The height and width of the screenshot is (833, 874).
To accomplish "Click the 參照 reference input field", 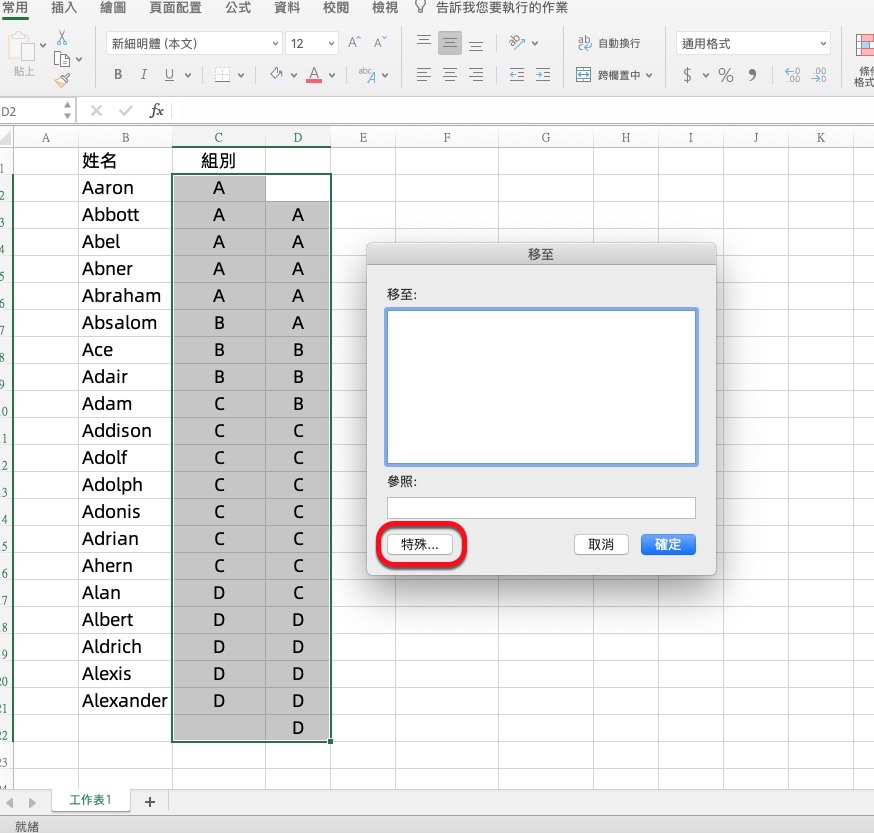I will tap(541, 507).
